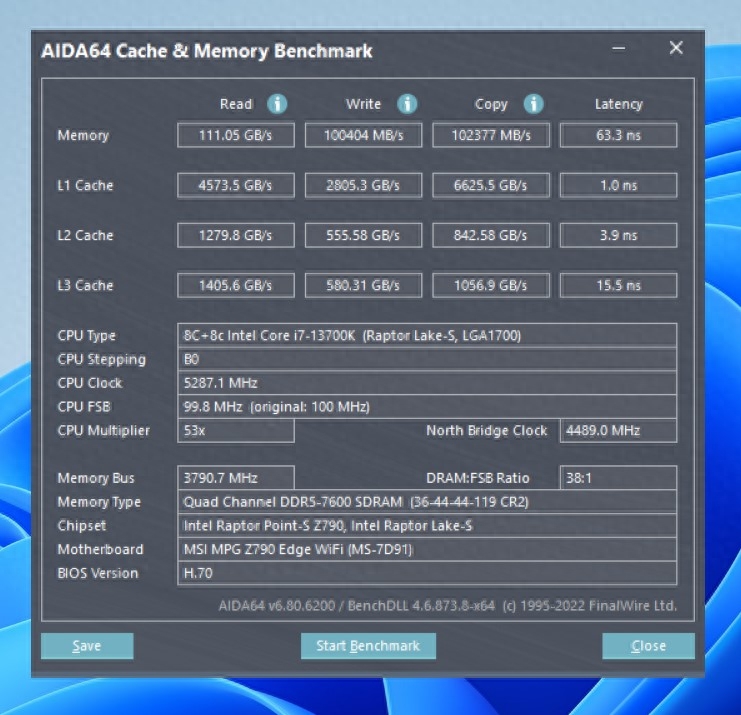Select L3 Cache latency value 15.5 ns

coord(619,285)
